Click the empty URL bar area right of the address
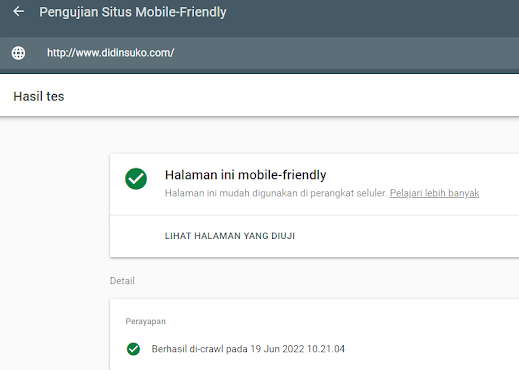 [x=347, y=53]
